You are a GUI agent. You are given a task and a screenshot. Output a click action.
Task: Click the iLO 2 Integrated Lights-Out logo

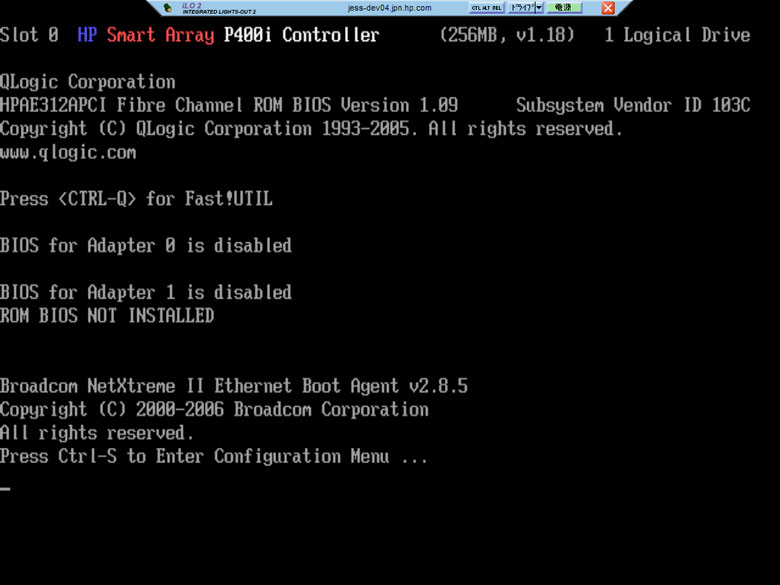[219, 8]
